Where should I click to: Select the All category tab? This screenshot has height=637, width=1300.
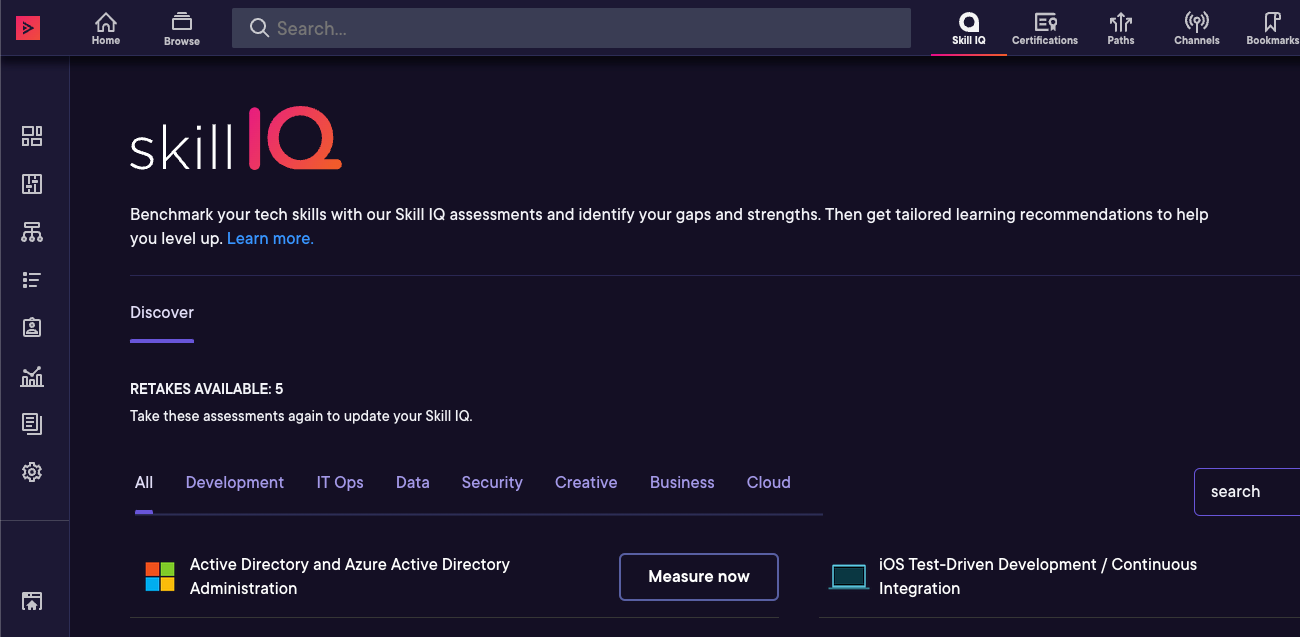144,482
